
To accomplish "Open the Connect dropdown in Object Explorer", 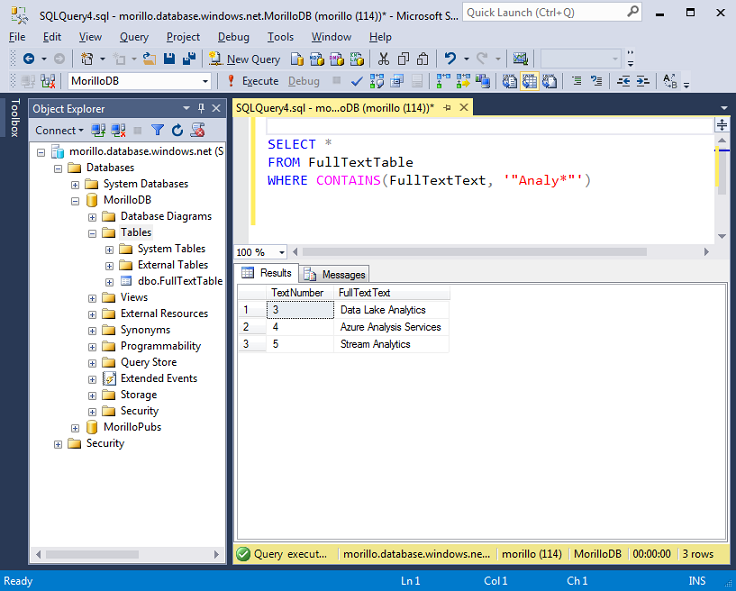I will (x=59, y=130).
